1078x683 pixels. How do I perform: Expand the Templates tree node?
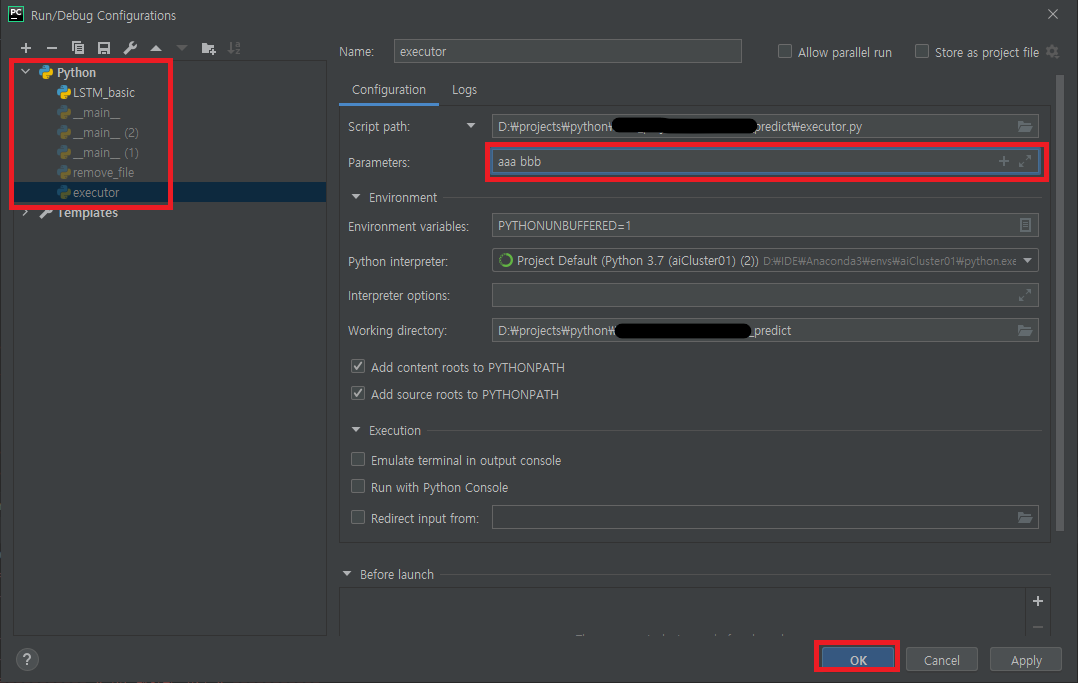[x=25, y=212]
